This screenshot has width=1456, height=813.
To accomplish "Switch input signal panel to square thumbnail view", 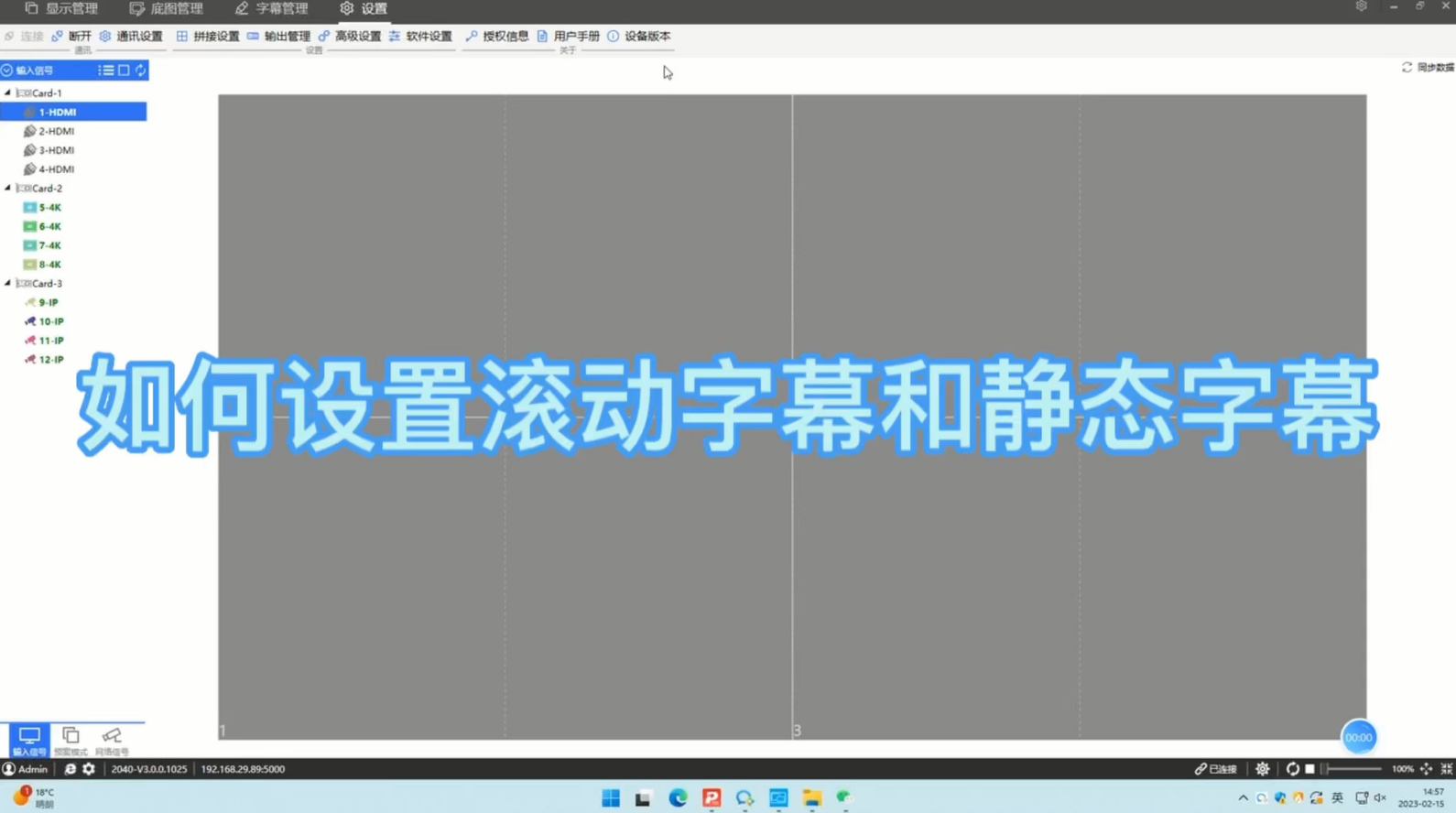I will (x=124, y=70).
